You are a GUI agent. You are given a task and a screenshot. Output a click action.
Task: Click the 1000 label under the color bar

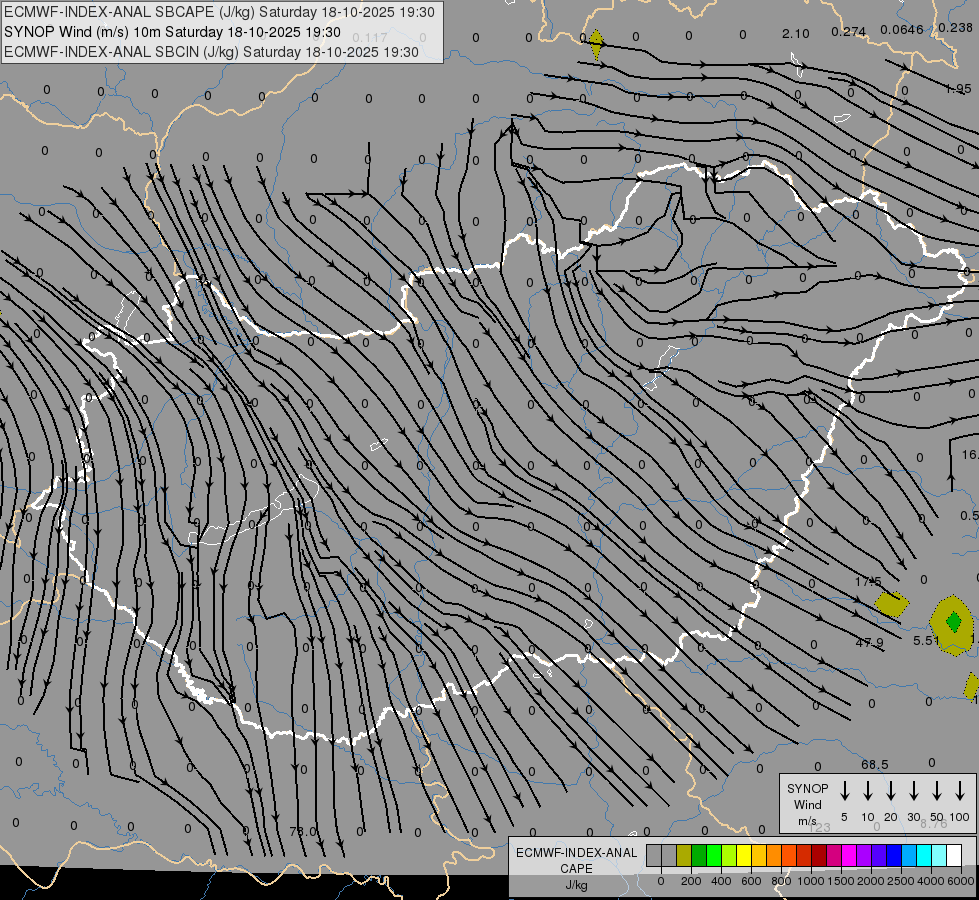point(810,881)
